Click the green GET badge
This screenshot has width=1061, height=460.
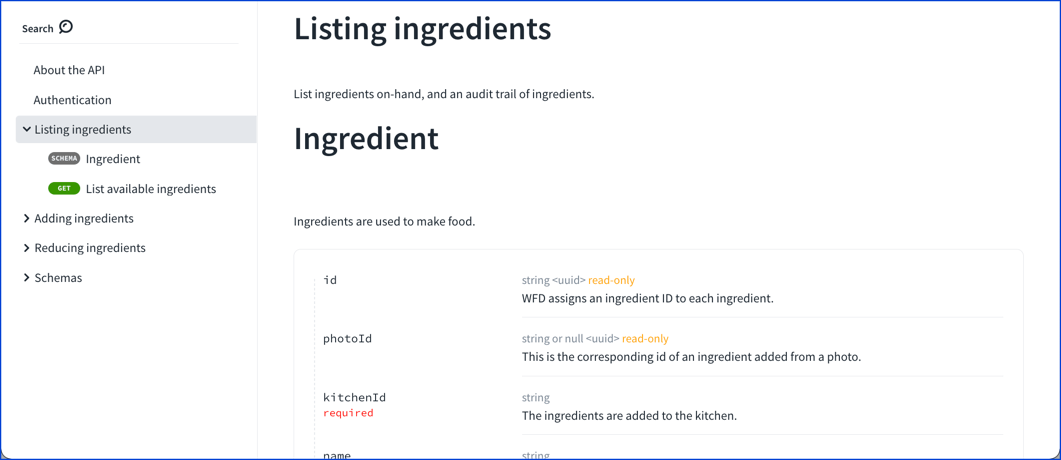[x=64, y=188]
